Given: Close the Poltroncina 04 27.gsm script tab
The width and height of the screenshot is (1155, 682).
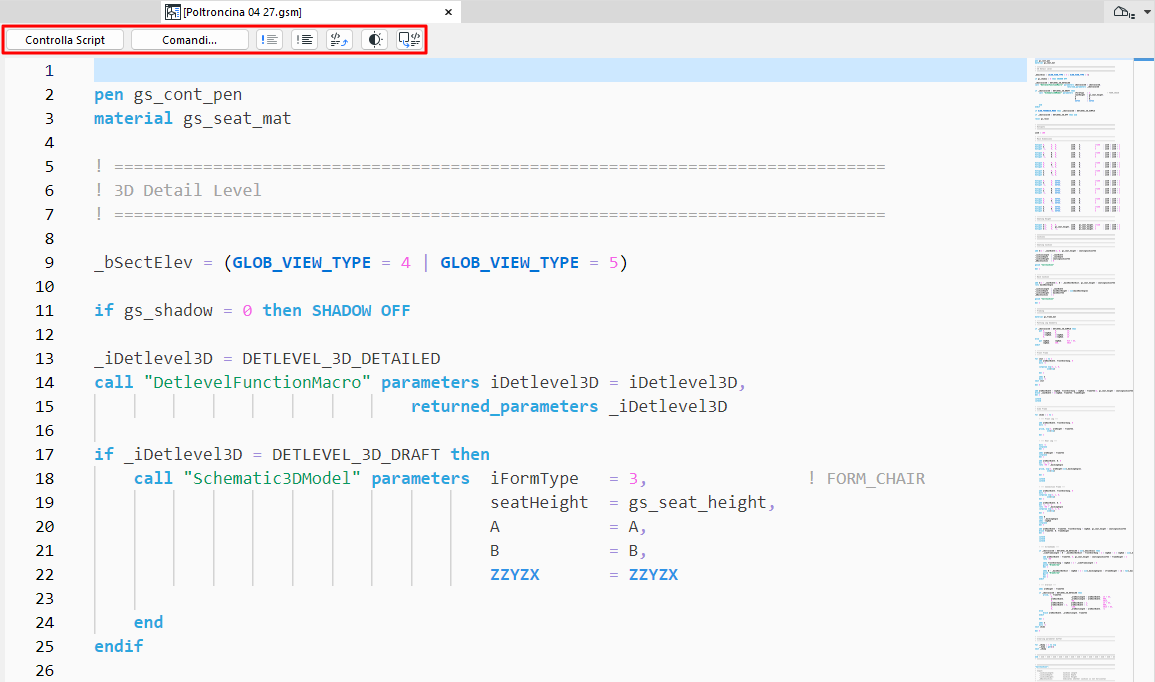Looking at the screenshot, I should click(448, 13).
